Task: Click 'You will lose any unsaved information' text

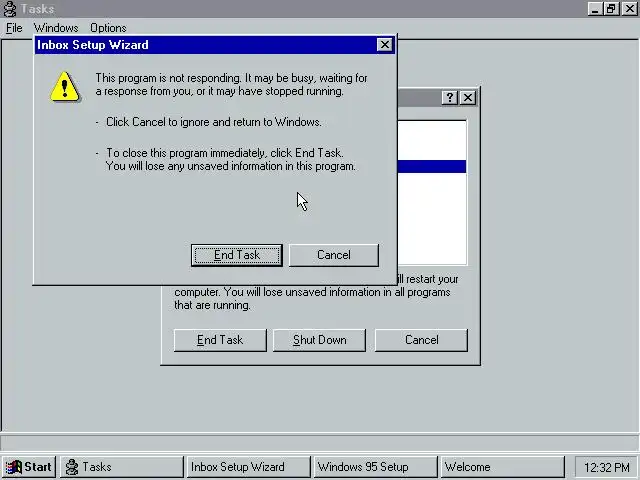Action: pos(231,166)
